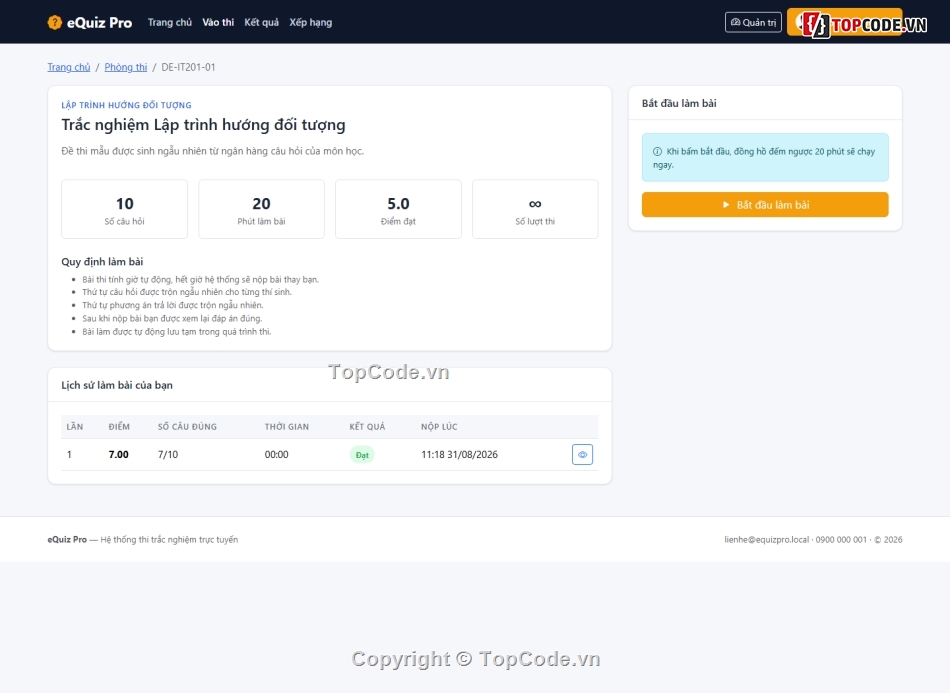
Task: Click the time cell 00:00
Action: (x=276, y=454)
